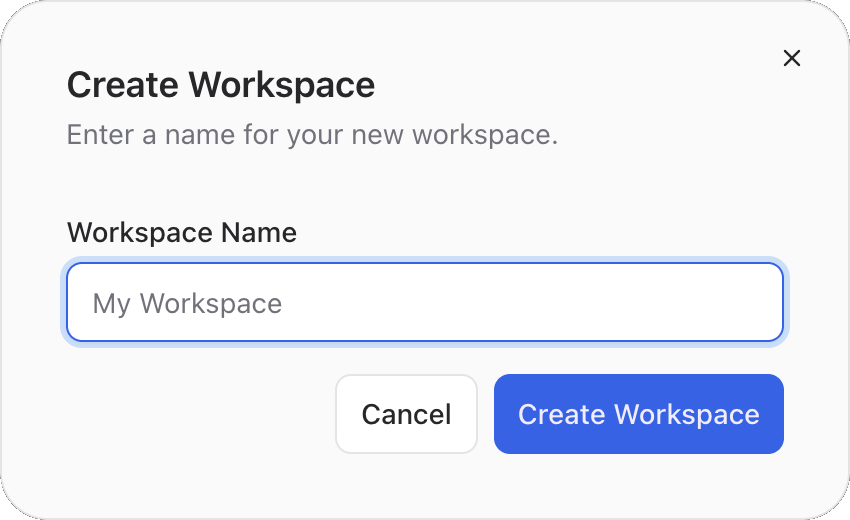
Task: Select the Workspace Name label
Action: click(182, 233)
